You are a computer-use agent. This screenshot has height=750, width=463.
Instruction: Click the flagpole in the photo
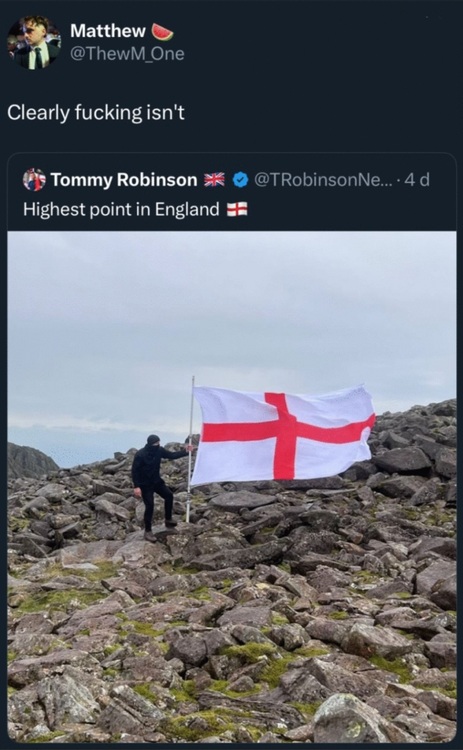click(190, 449)
